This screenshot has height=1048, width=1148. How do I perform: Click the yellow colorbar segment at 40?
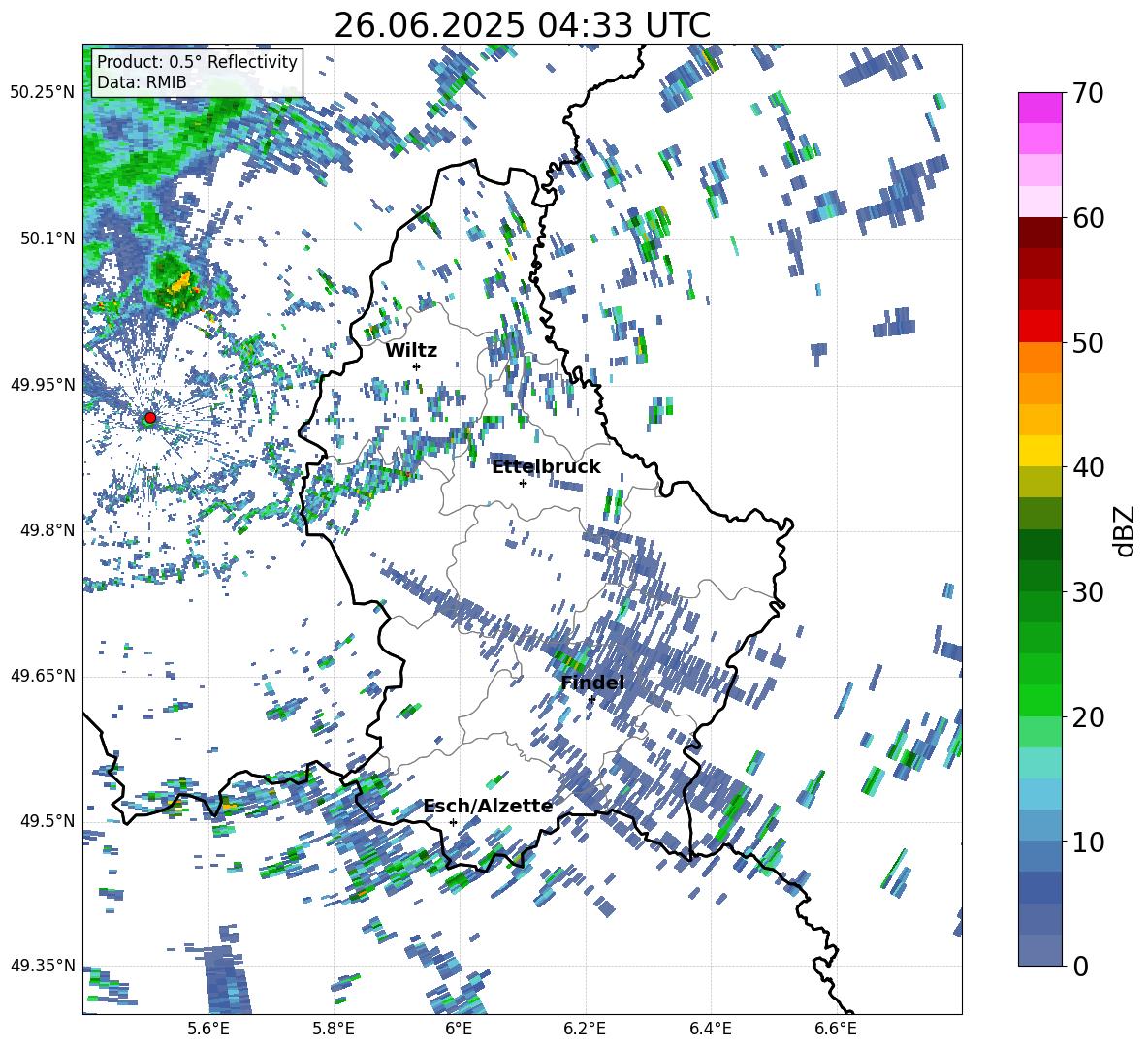click(1039, 451)
